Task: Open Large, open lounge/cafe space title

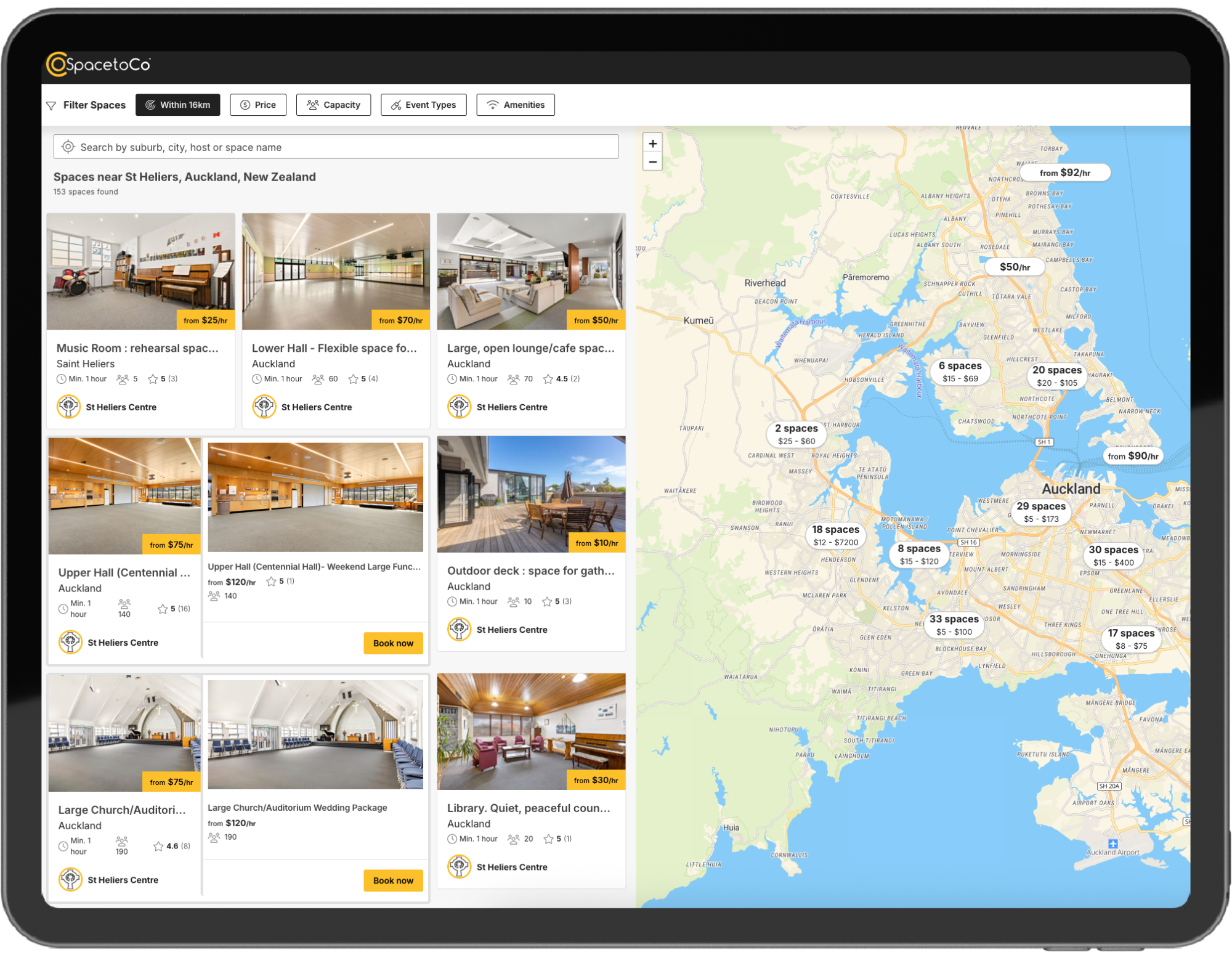Action: pyautogui.click(x=531, y=348)
